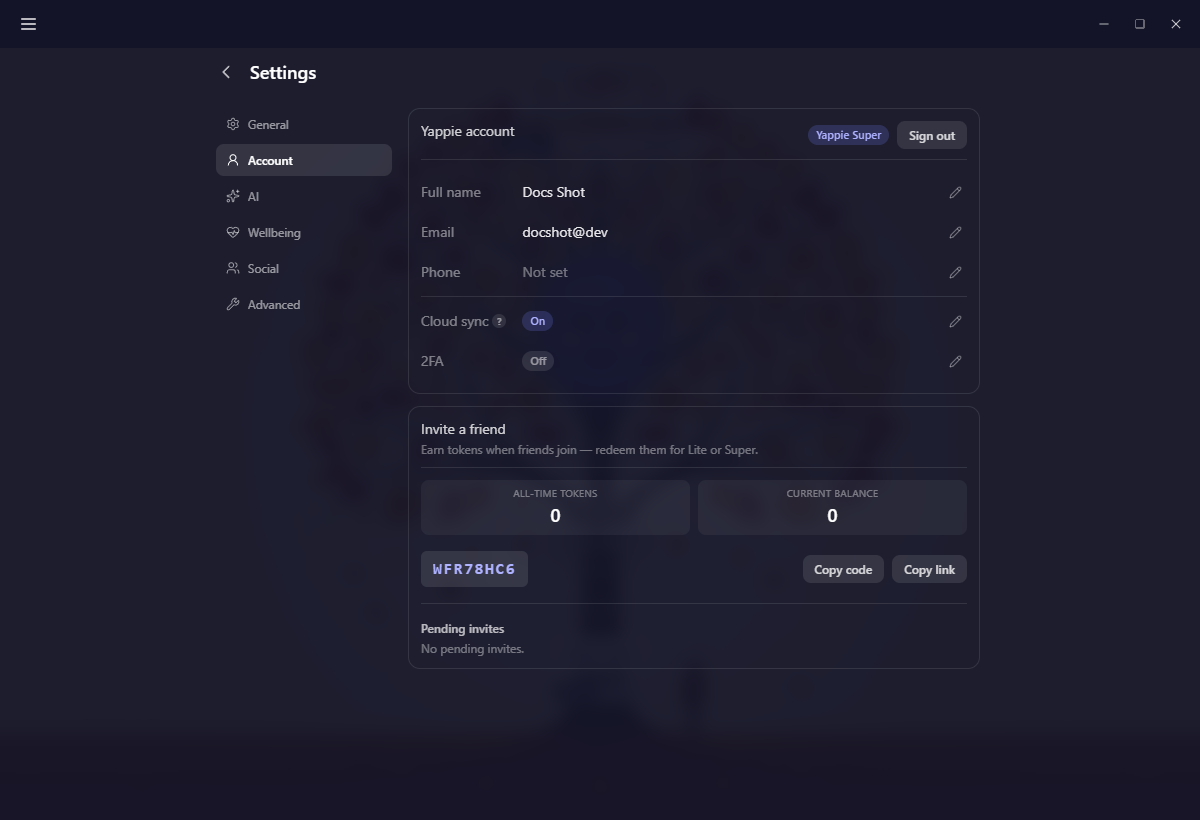Click the No pending invites text

pos(472,648)
